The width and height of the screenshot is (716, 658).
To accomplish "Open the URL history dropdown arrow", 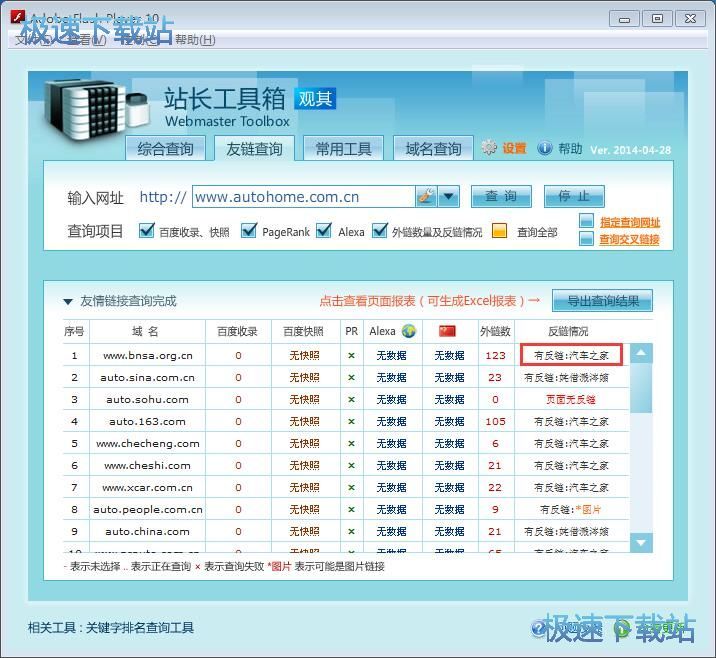I will pyautogui.click(x=449, y=197).
